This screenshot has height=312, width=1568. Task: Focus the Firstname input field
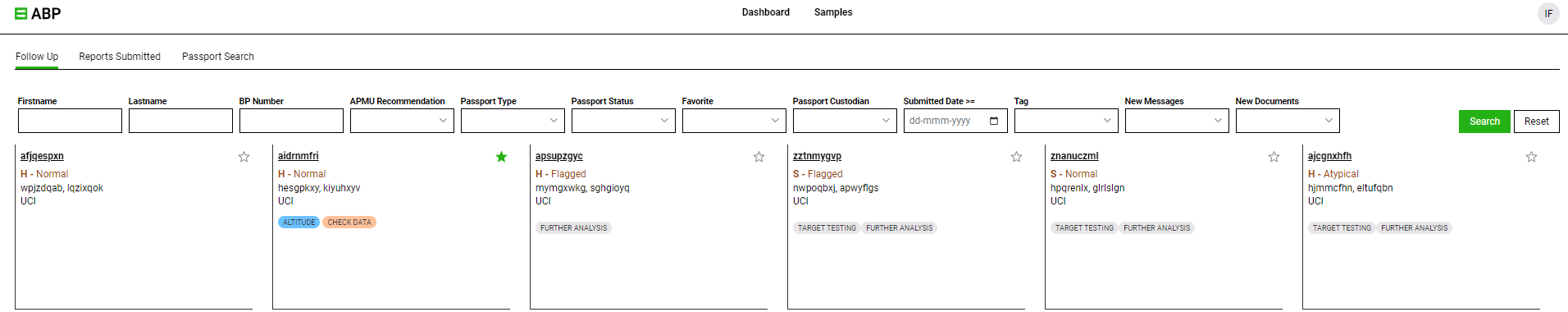pyautogui.click(x=70, y=121)
